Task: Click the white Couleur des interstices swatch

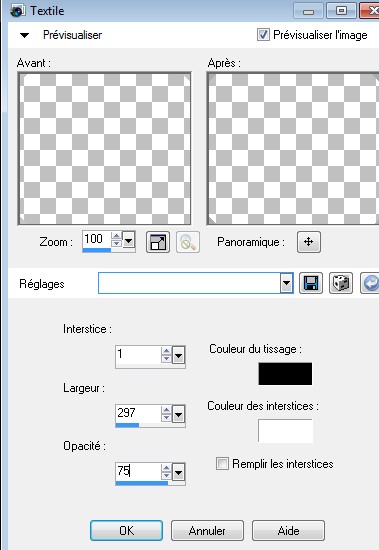Action: 285,430
